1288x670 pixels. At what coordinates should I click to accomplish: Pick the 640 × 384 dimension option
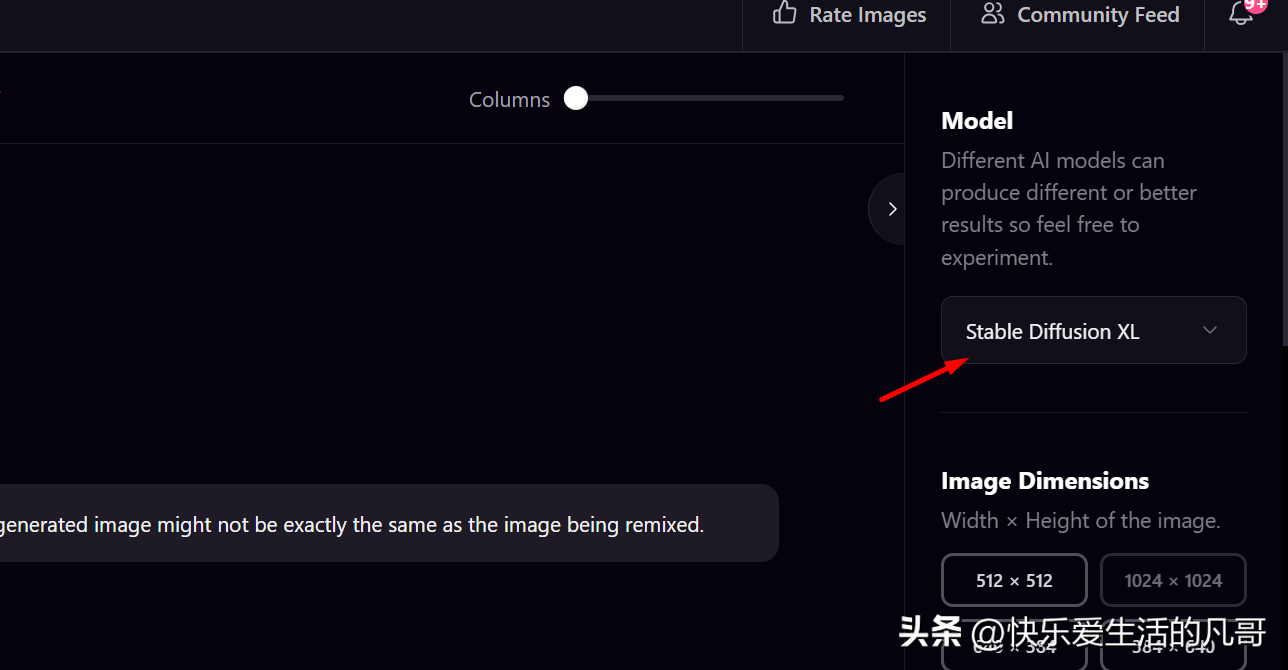coord(1014,648)
